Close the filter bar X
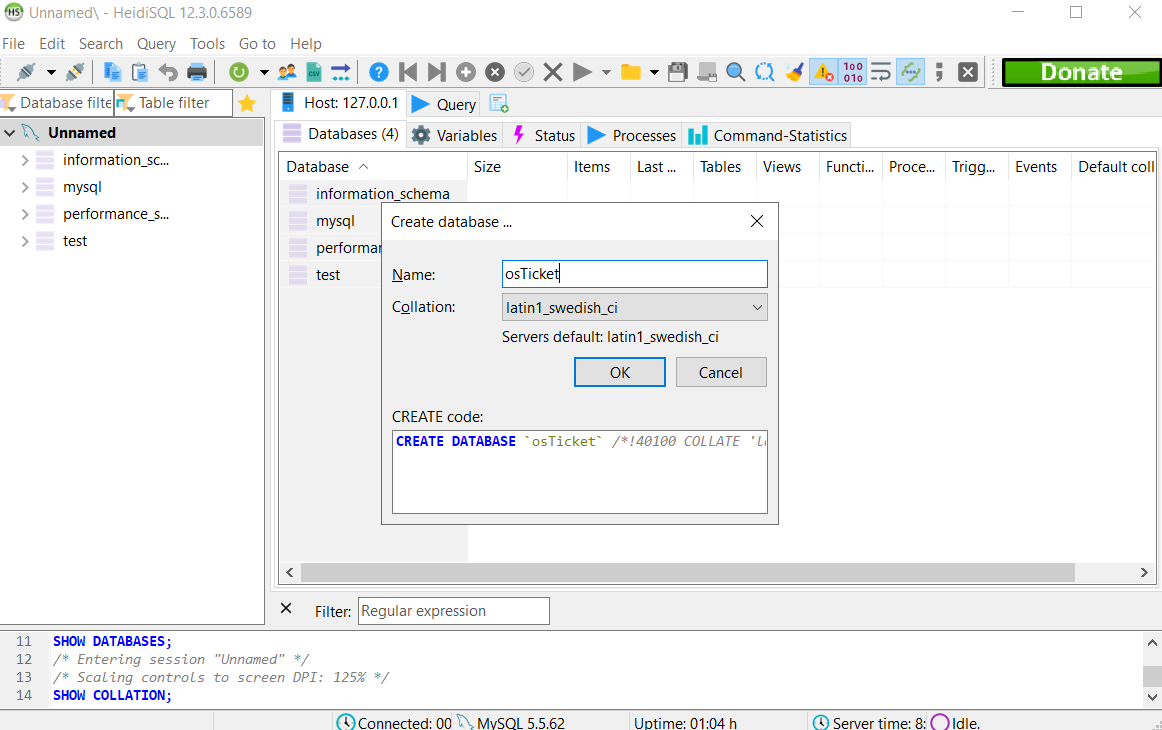The image size is (1162, 730). coord(286,608)
